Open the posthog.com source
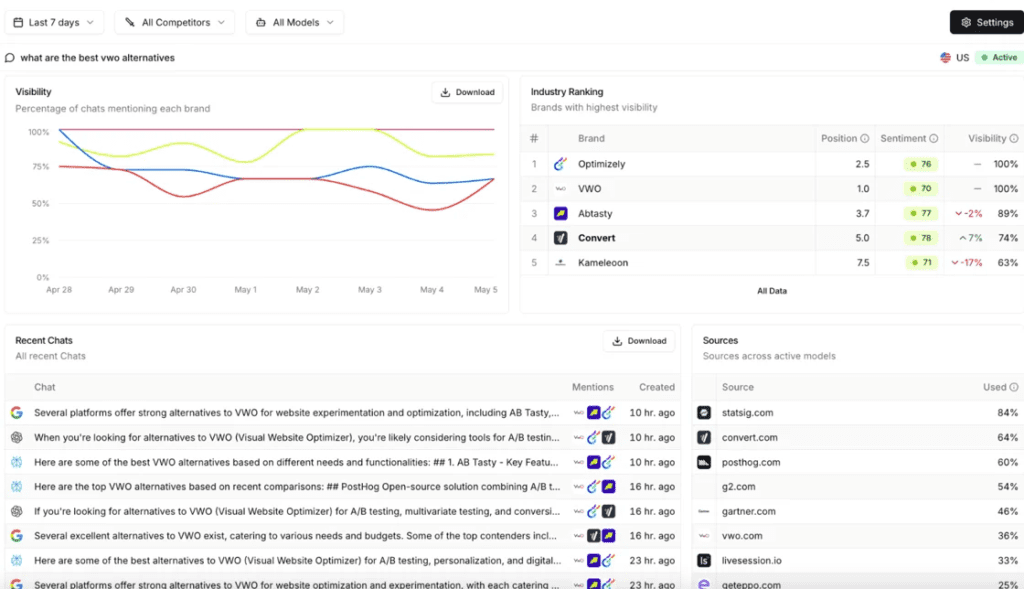1024x589 pixels. [x=750, y=462]
